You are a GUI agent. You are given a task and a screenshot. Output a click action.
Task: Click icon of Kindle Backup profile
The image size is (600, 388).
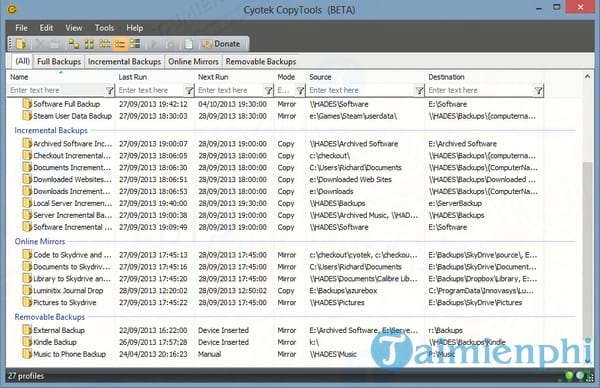[x=27, y=342]
